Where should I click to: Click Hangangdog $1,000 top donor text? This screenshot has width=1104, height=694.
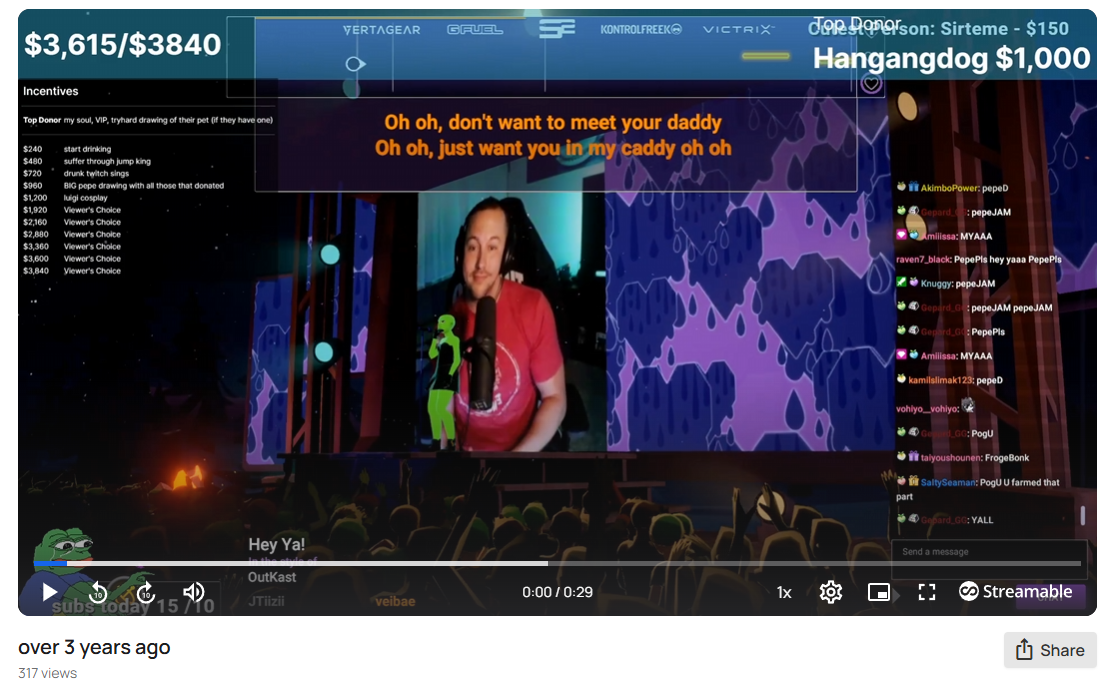pos(951,58)
